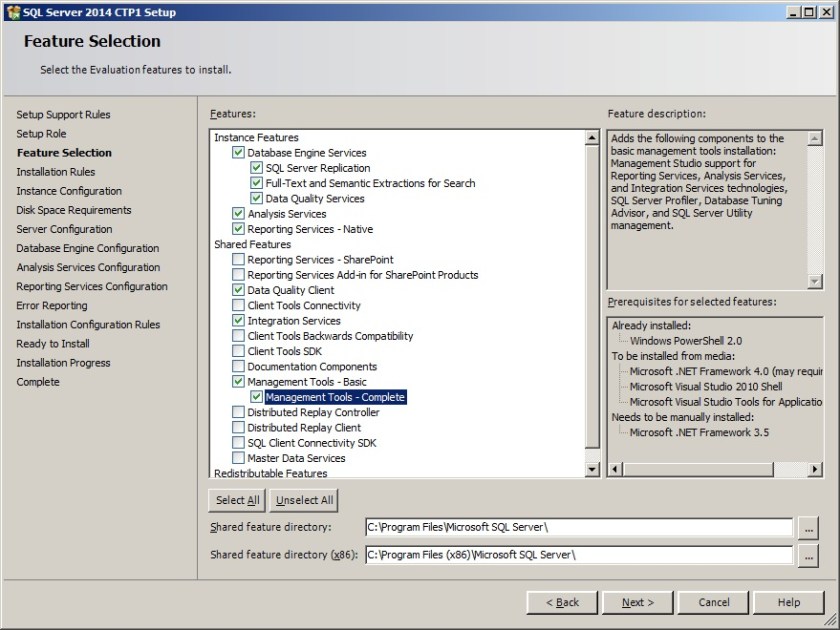The height and width of the screenshot is (630, 840).
Task: Enable Distributed Replay Controller
Action: pos(238,412)
